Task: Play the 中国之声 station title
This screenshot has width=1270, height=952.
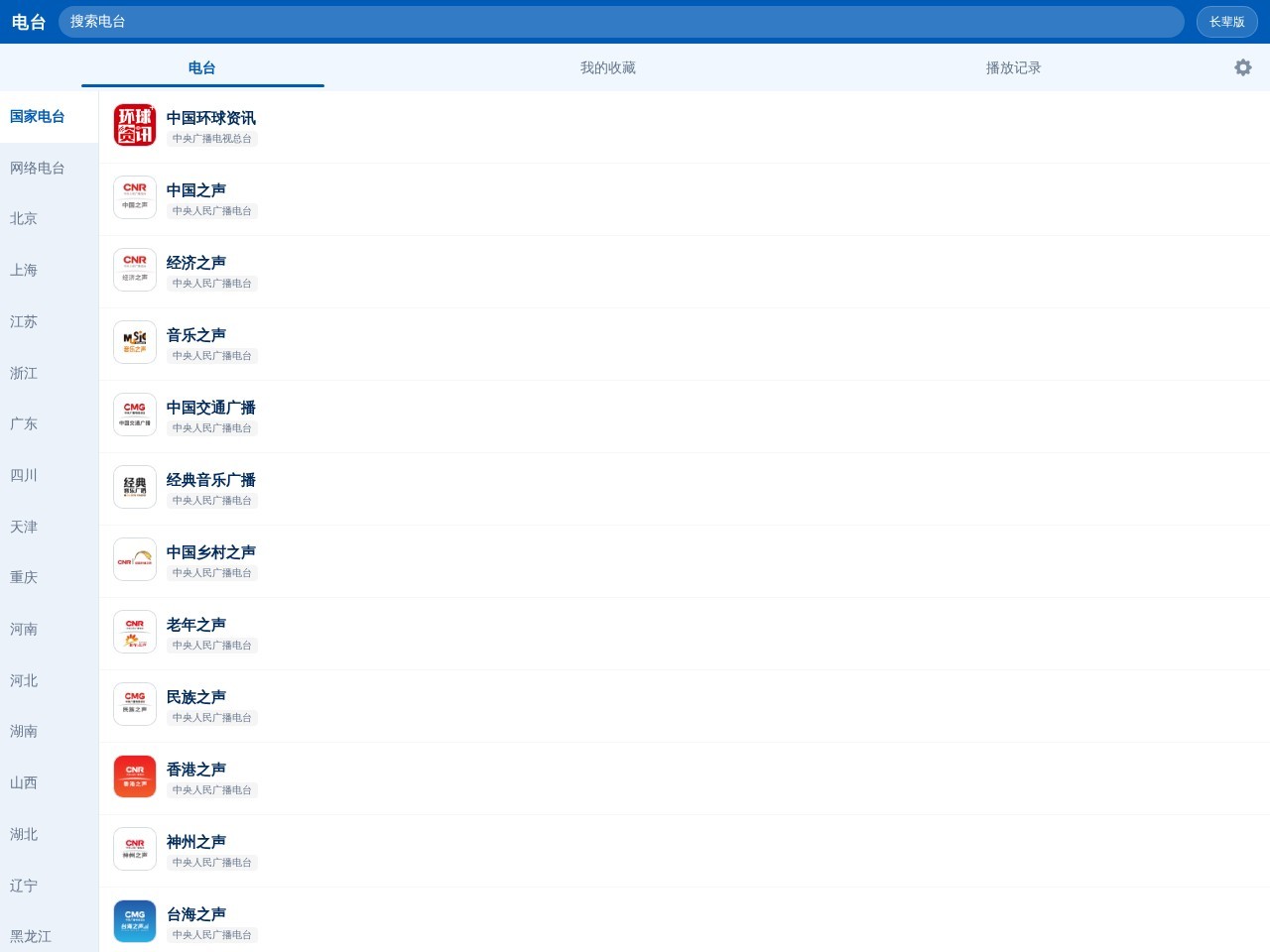Action: tap(196, 190)
